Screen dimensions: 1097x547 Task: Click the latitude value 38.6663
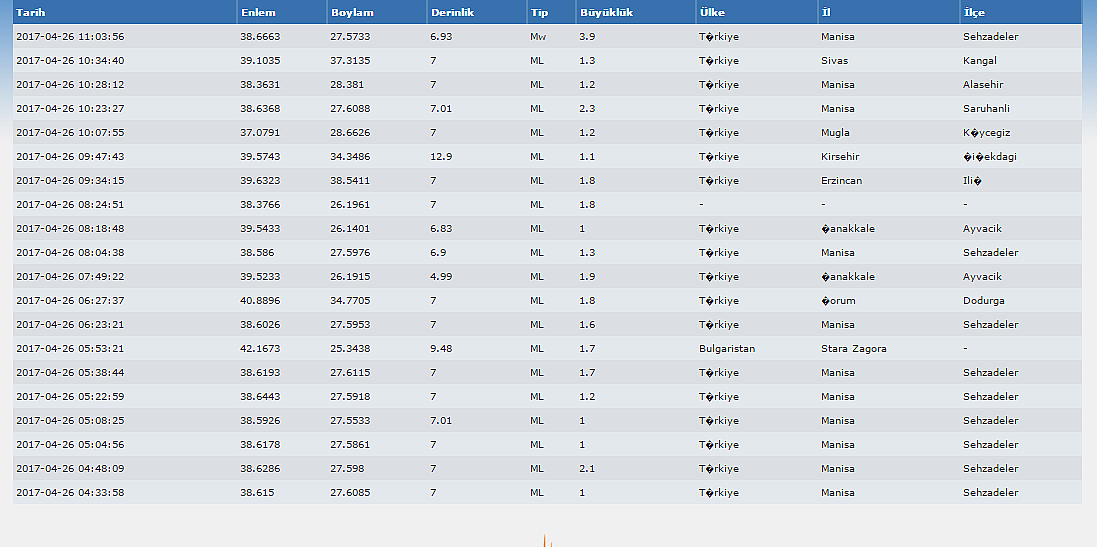[x=260, y=36]
